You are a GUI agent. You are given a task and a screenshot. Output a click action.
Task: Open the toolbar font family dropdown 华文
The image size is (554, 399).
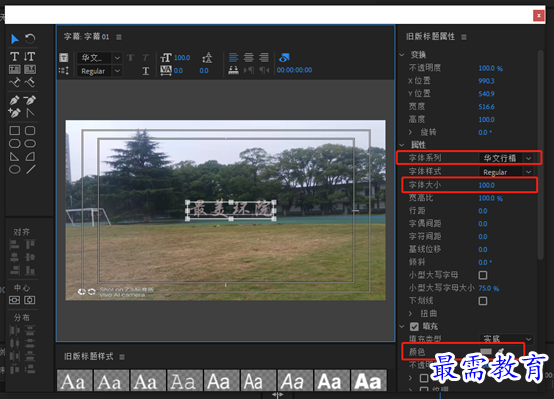[100, 58]
